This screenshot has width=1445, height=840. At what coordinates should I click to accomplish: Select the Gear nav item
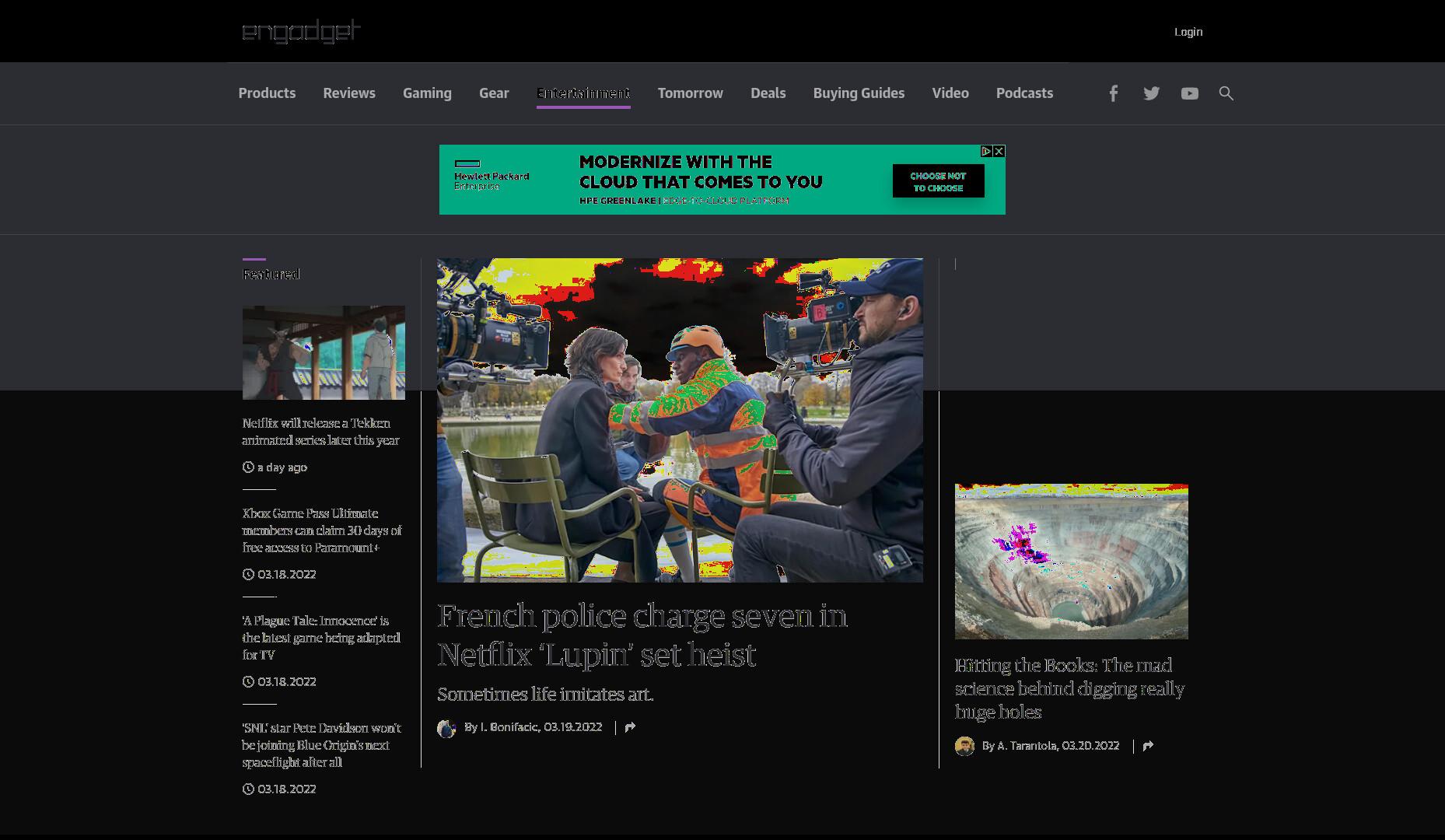[x=494, y=93]
